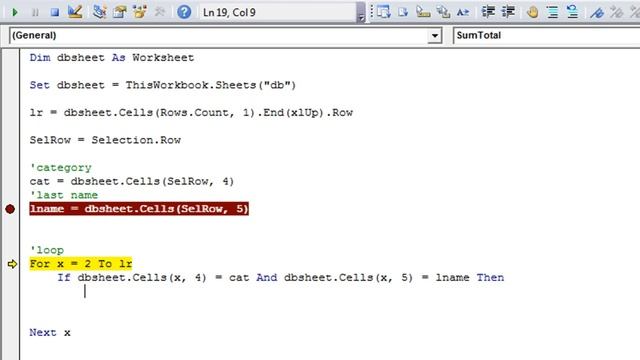The width and height of the screenshot is (640, 360).
Task: Toggle breakpoint with the hand icon
Action: coord(532,12)
